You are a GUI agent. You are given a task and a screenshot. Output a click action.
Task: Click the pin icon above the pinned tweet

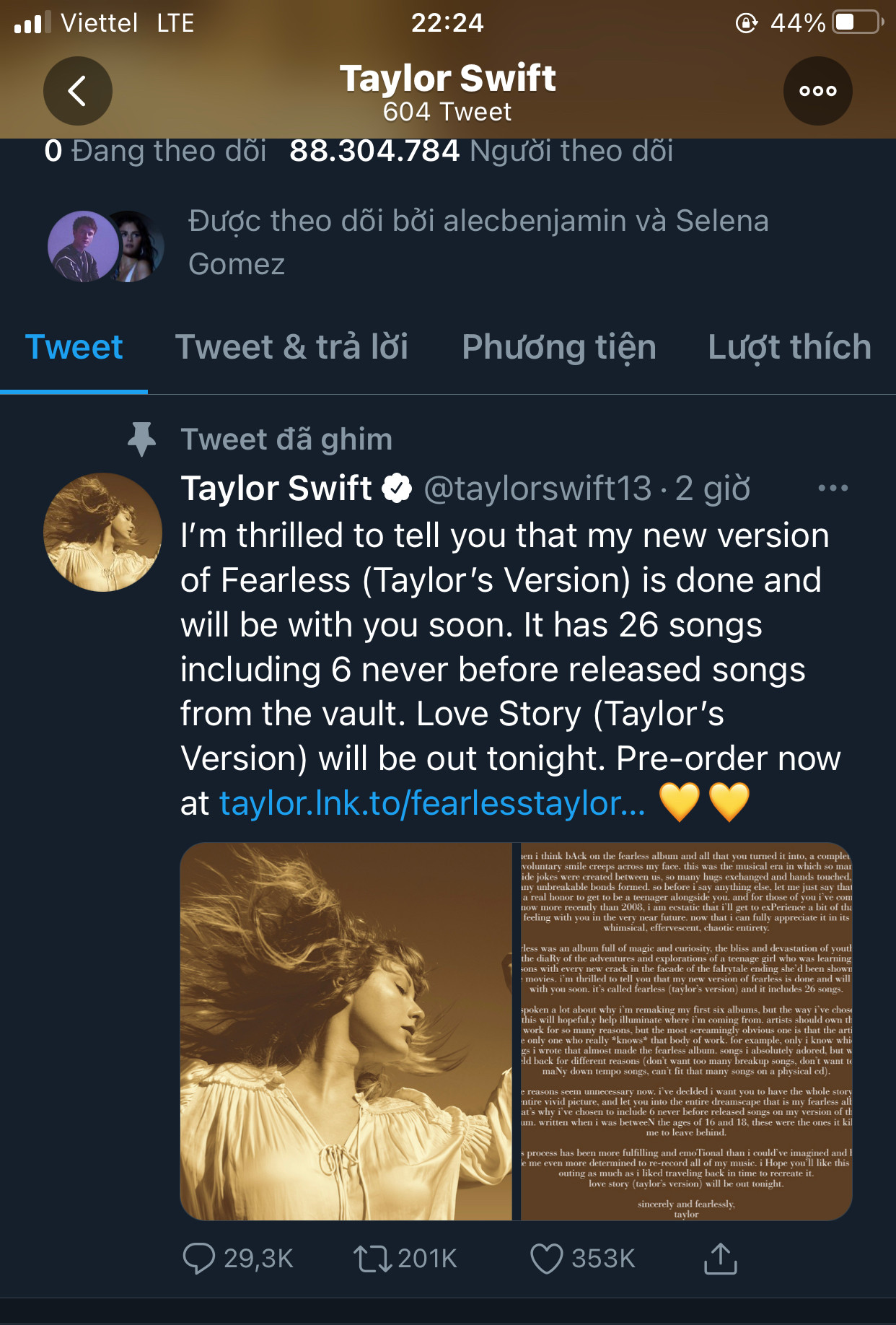141,438
